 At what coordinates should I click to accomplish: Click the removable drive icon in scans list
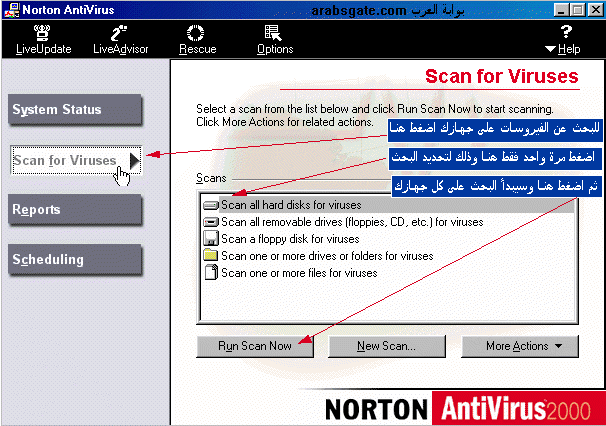(x=211, y=222)
